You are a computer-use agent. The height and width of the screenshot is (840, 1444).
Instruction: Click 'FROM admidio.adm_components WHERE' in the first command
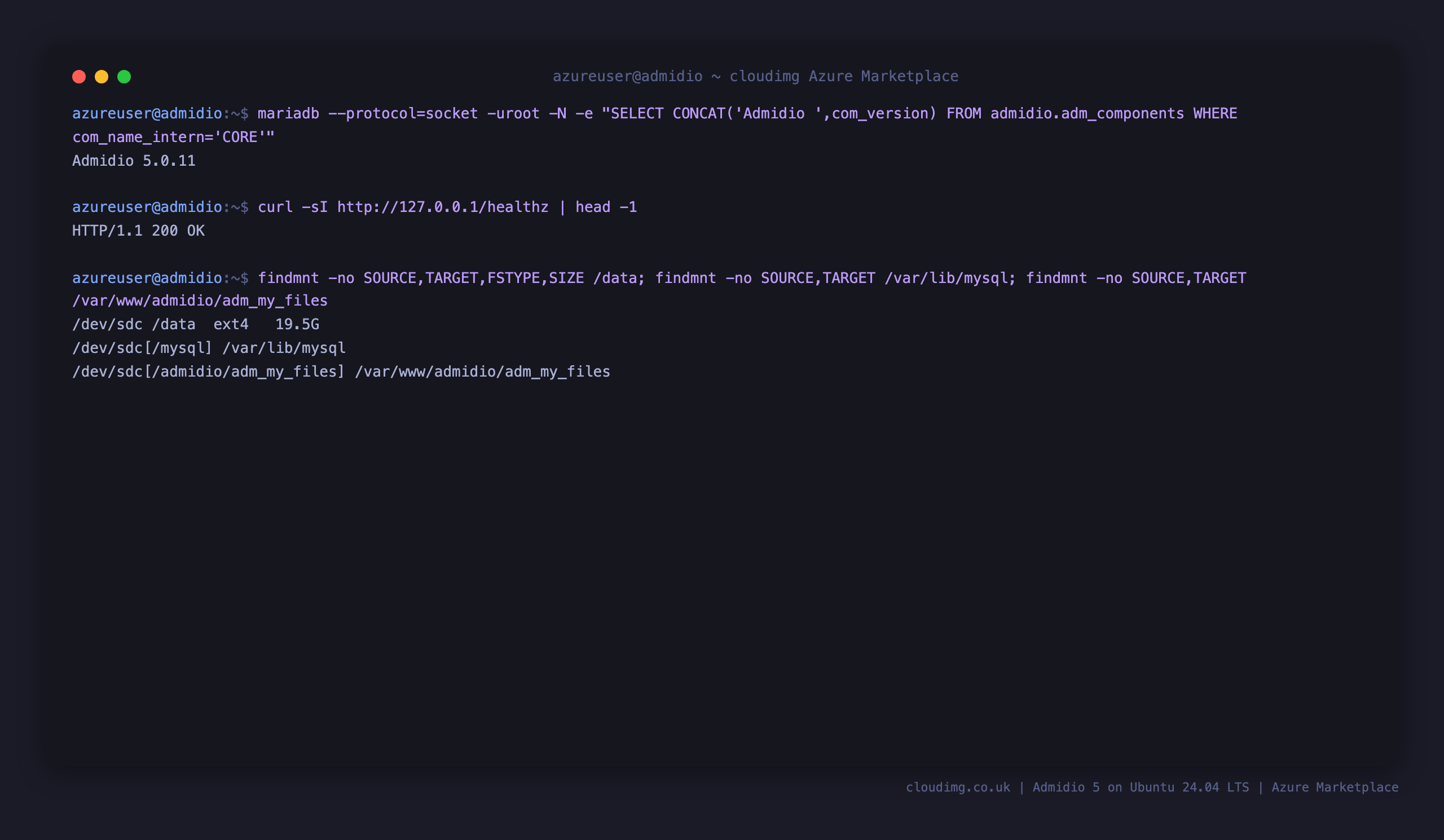click(x=1091, y=113)
